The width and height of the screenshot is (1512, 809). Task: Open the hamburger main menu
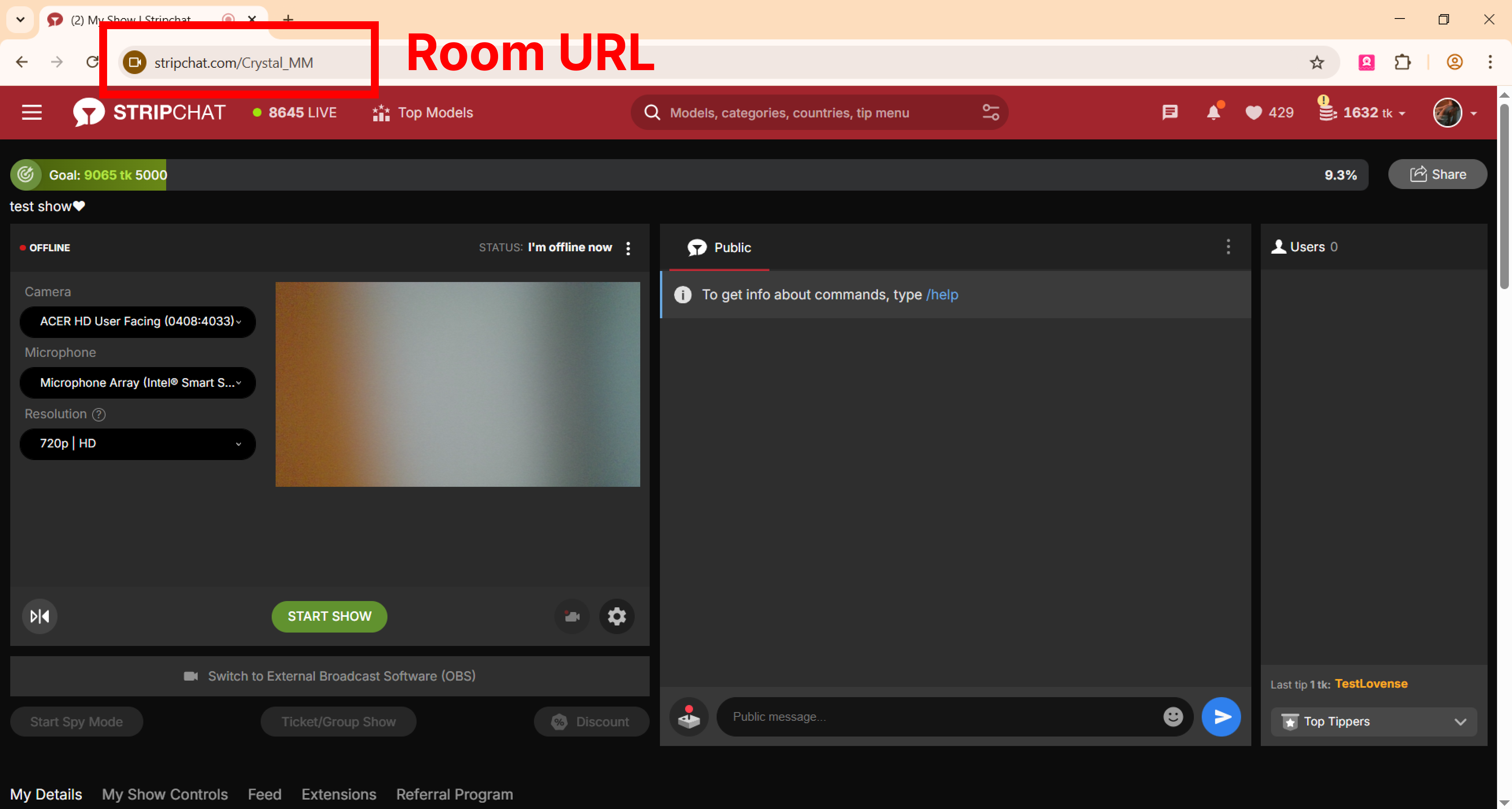click(31, 112)
